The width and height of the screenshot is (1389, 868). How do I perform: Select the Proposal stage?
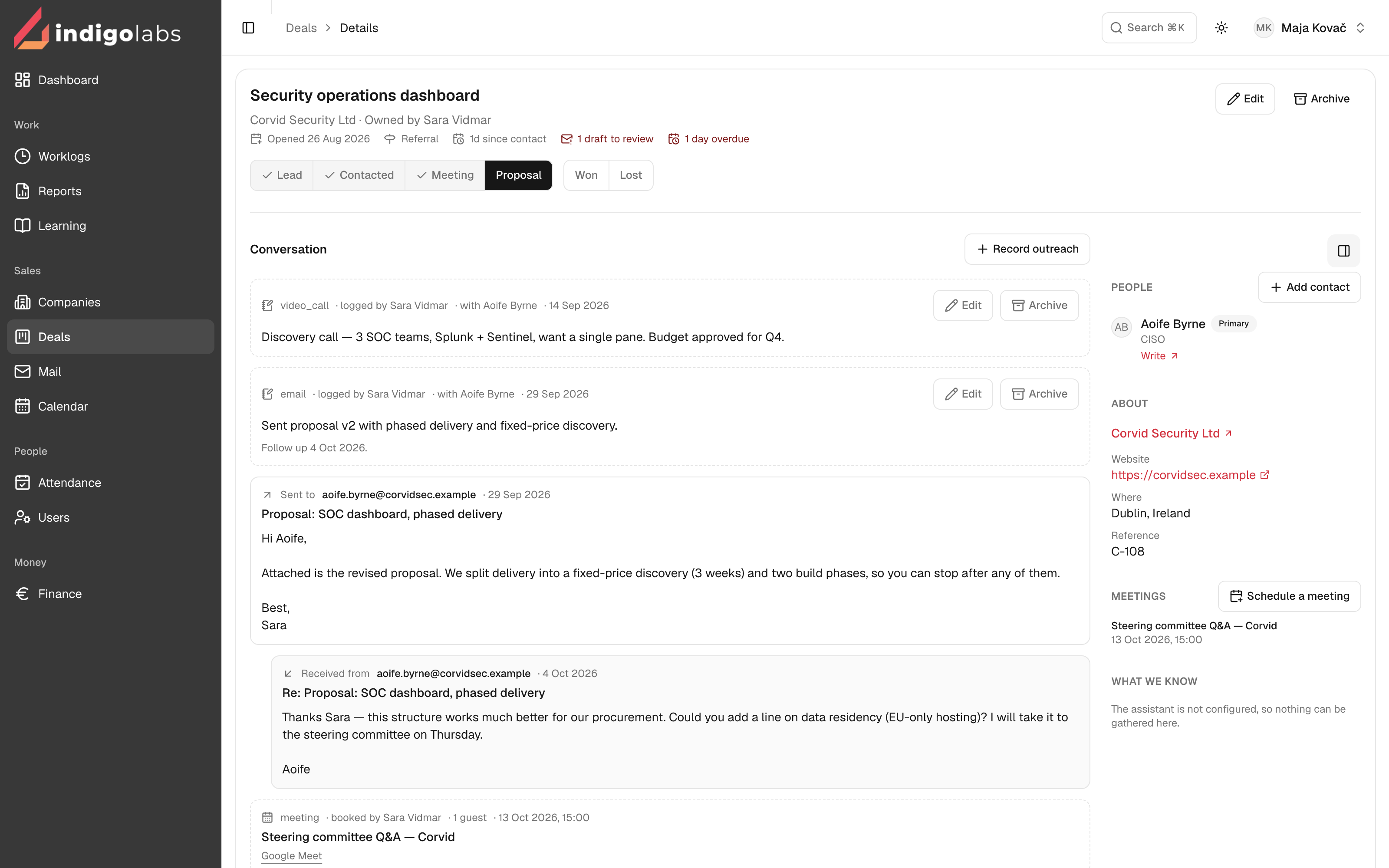(518, 175)
